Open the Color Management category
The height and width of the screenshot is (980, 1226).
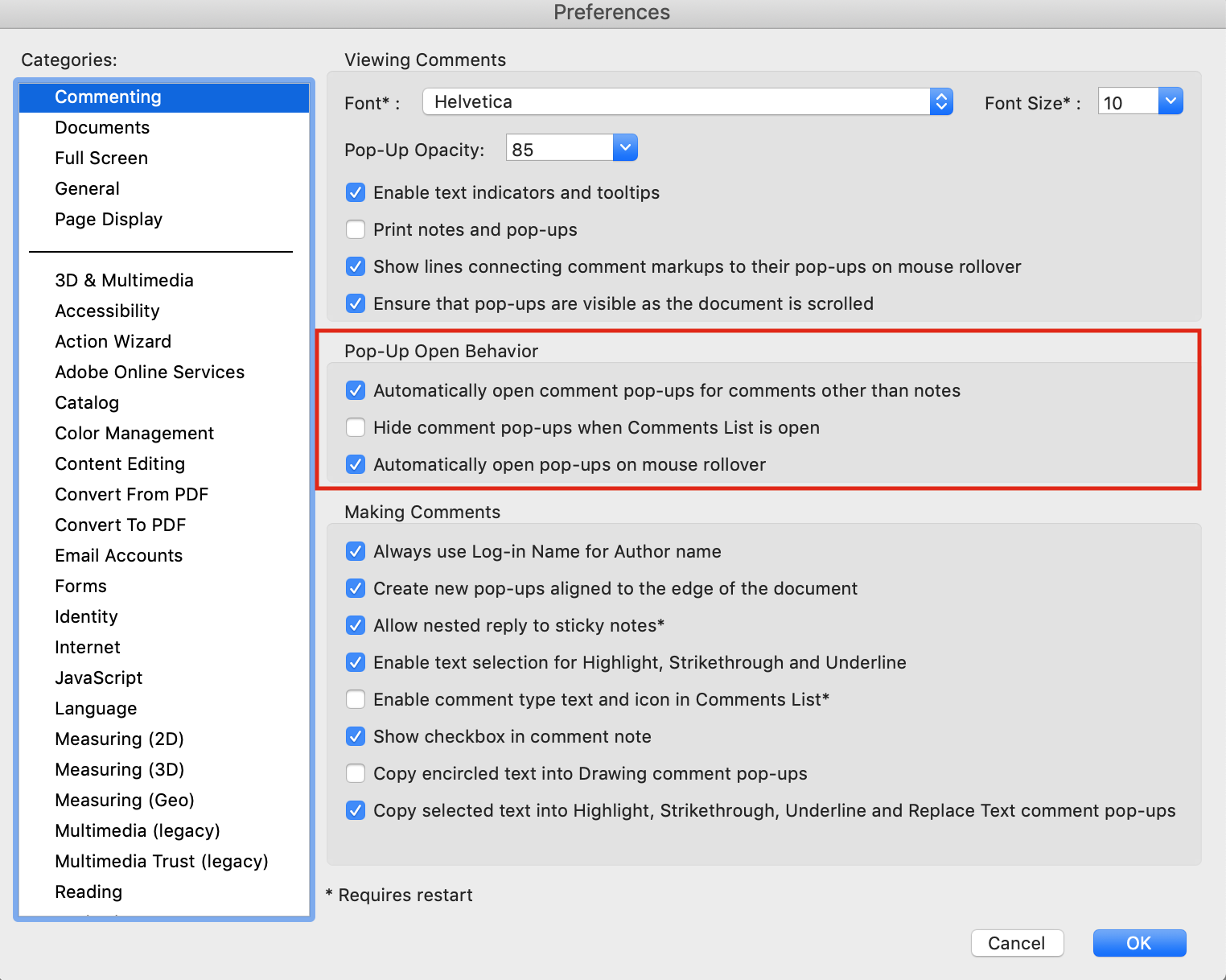[134, 433]
